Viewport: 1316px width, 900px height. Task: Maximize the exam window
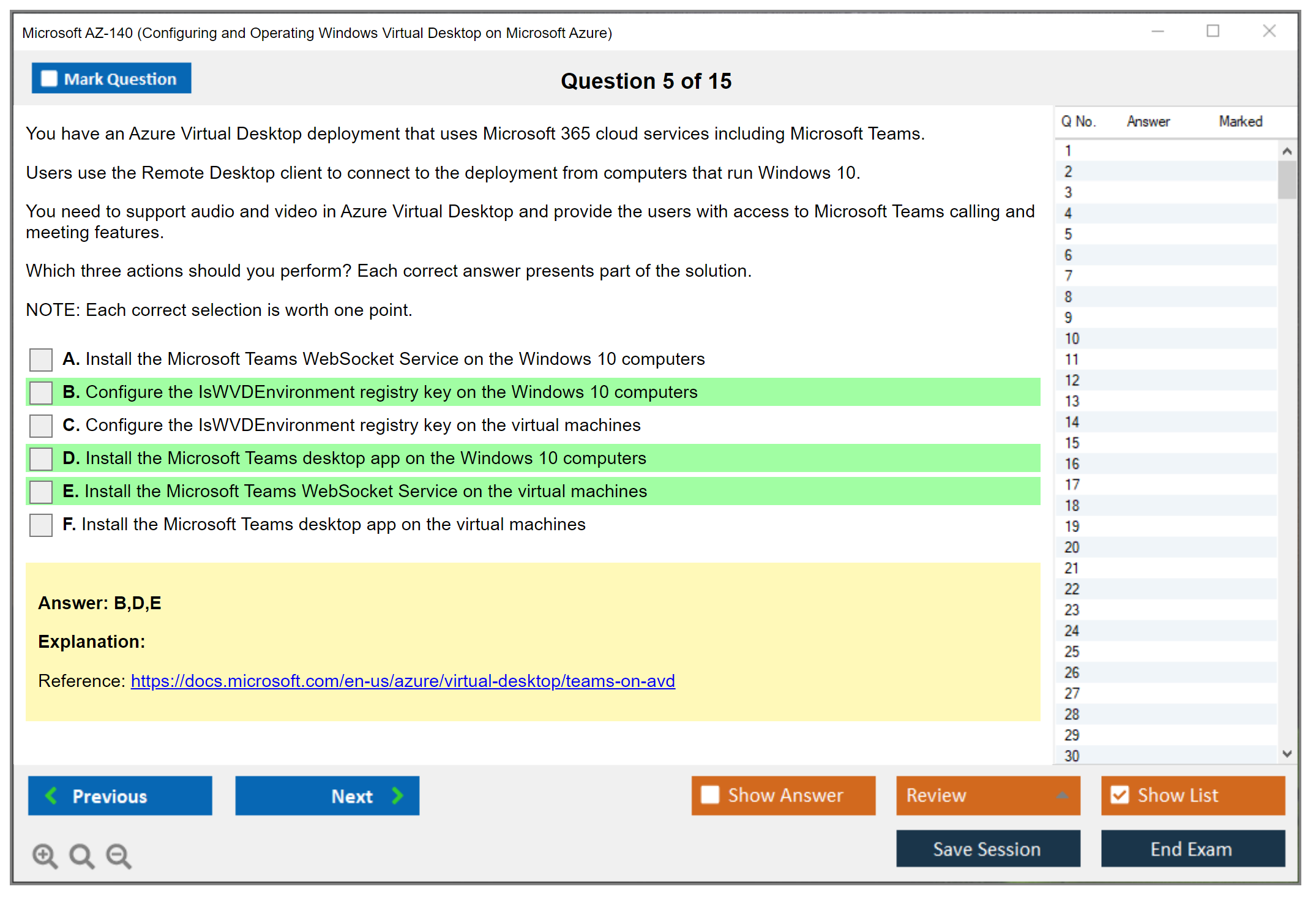(x=1213, y=31)
